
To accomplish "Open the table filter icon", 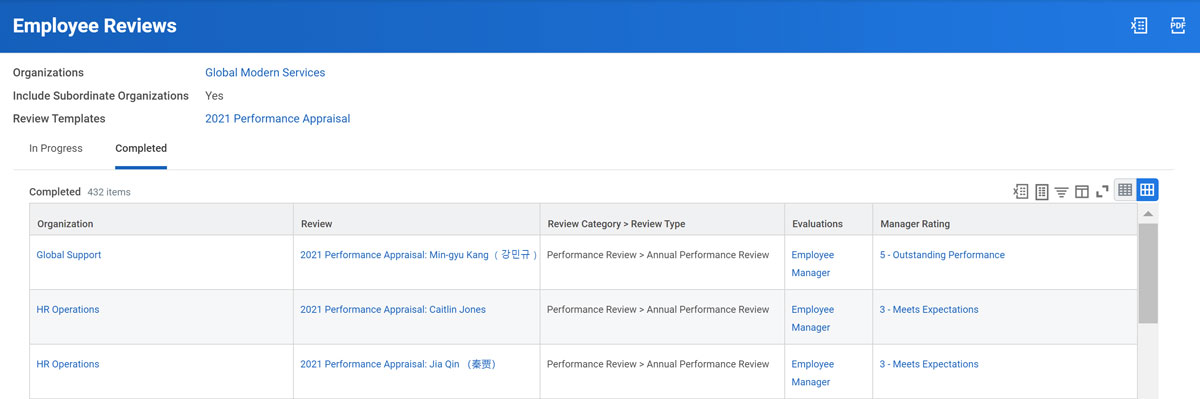I will point(1061,191).
